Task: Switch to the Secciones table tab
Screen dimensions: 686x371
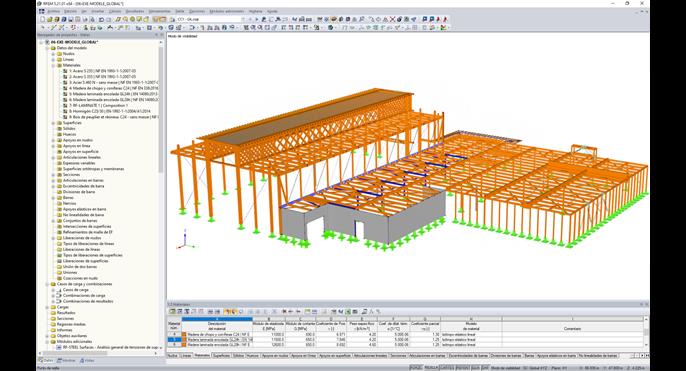Action: [398, 356]
